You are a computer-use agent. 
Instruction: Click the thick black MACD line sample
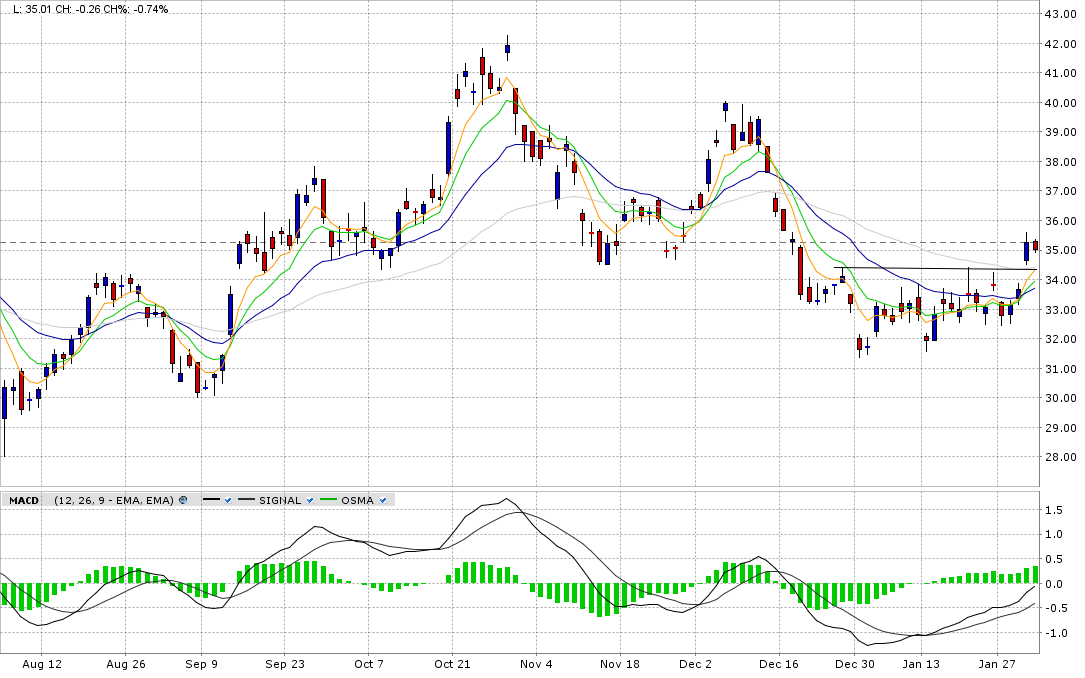[211, 500]
